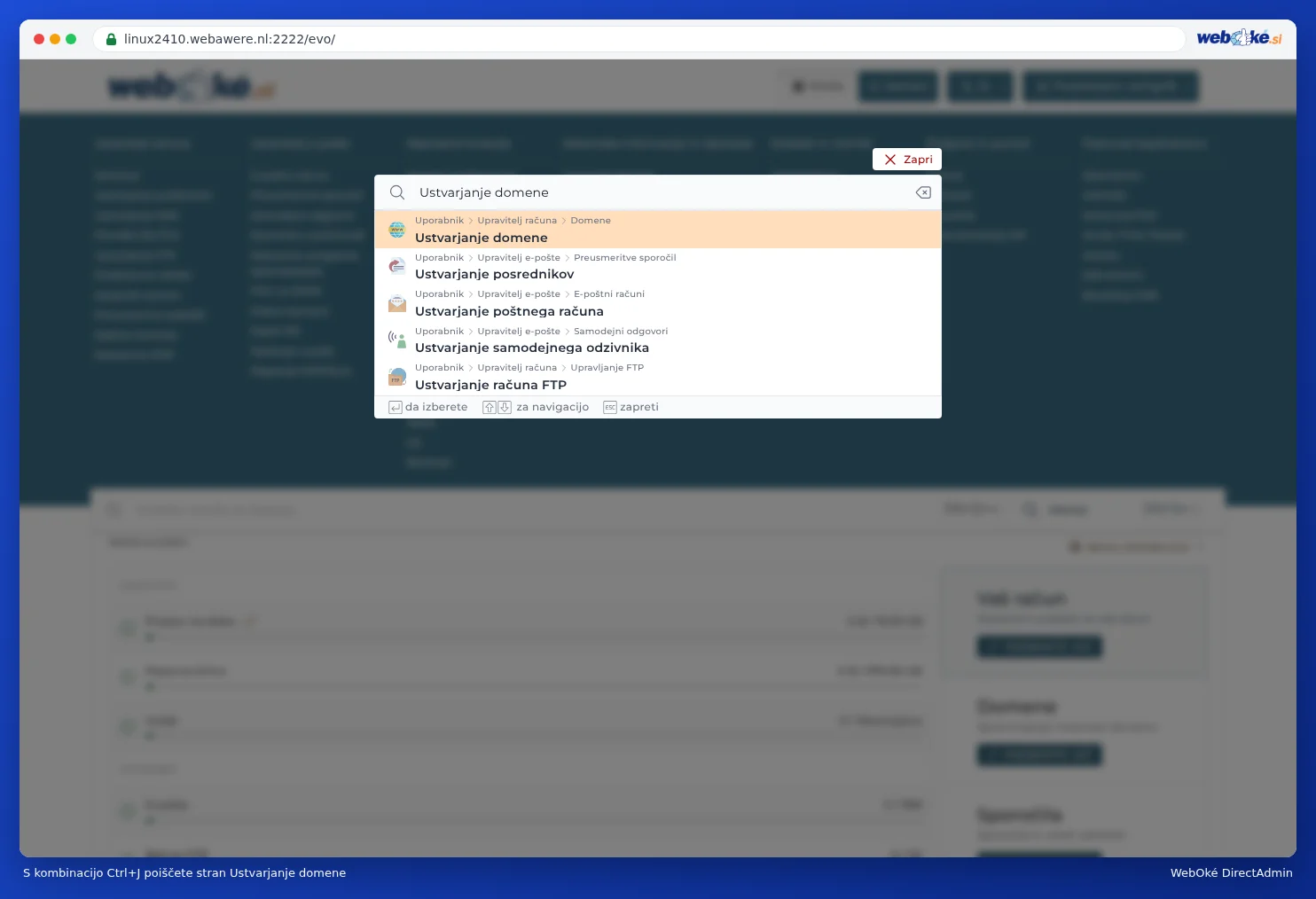
Task: Click envelope icon beside Ustvarjanje poštnega računa
Action: coord(397,303)
